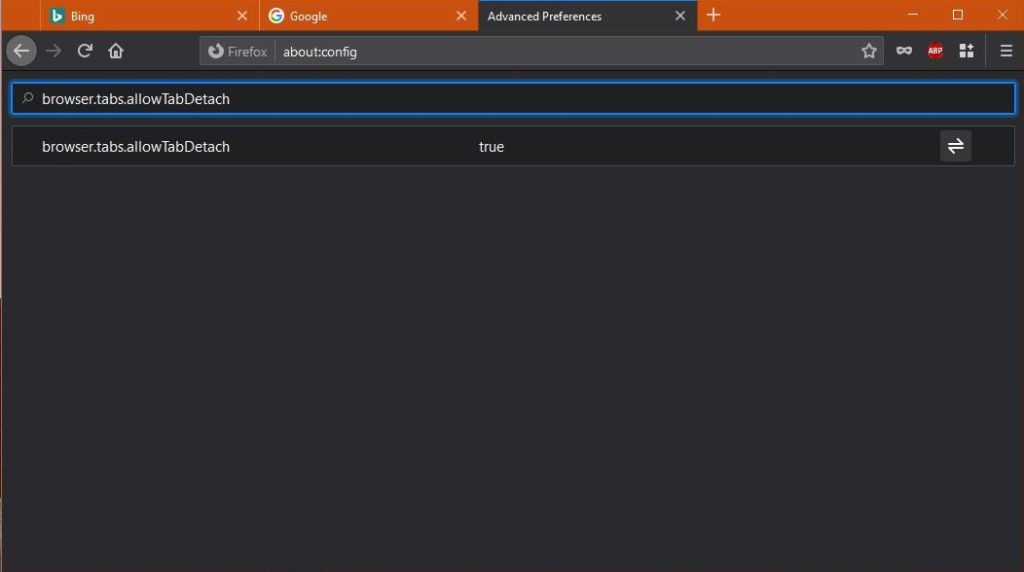The image size is (1024, 572).
Task: Go back with the back arrow
Action: pyautogui.click(x=22, y=51)
